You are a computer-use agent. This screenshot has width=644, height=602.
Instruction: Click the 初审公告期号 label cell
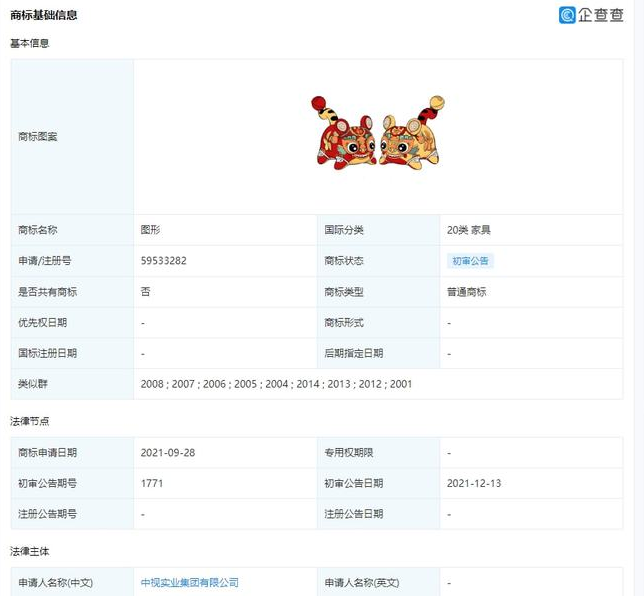pyautogui.click(x=72, y=483)
